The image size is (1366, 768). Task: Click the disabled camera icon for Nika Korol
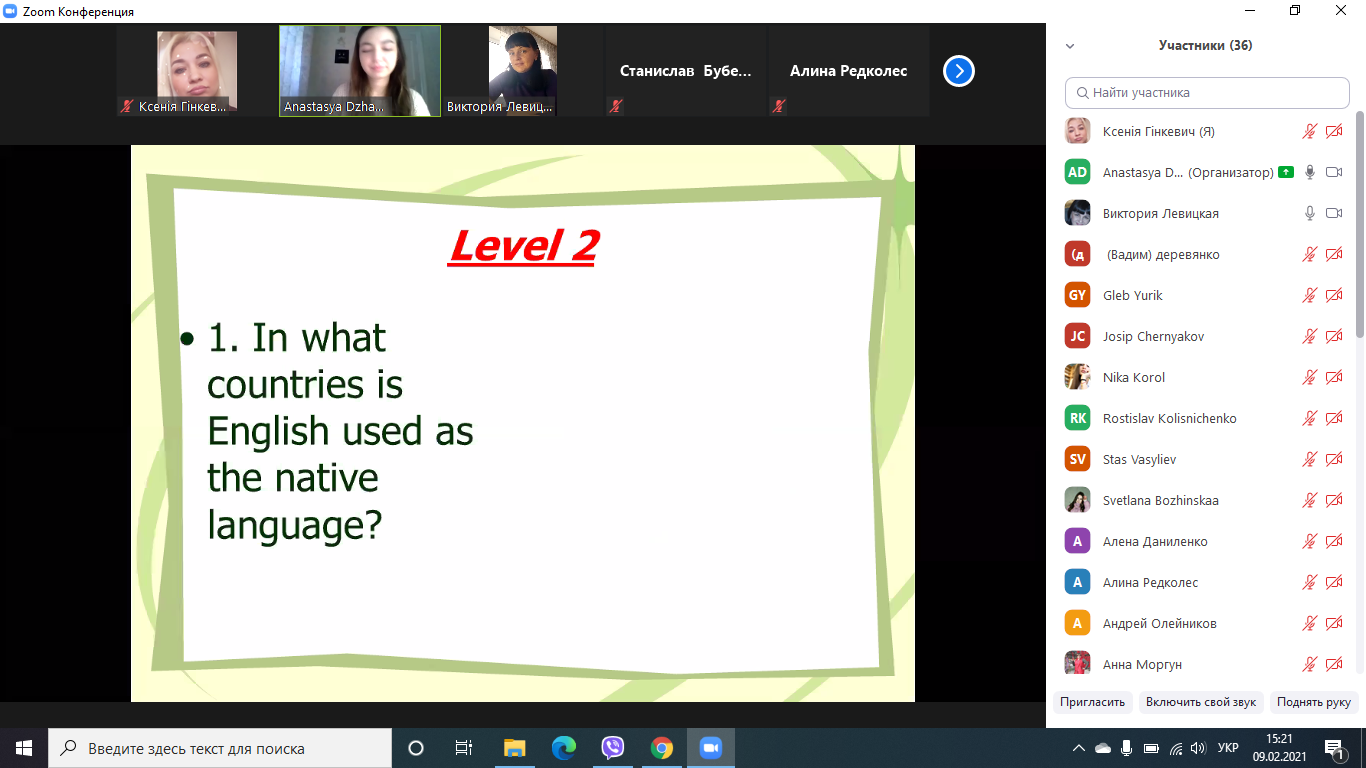[1334, 377]
